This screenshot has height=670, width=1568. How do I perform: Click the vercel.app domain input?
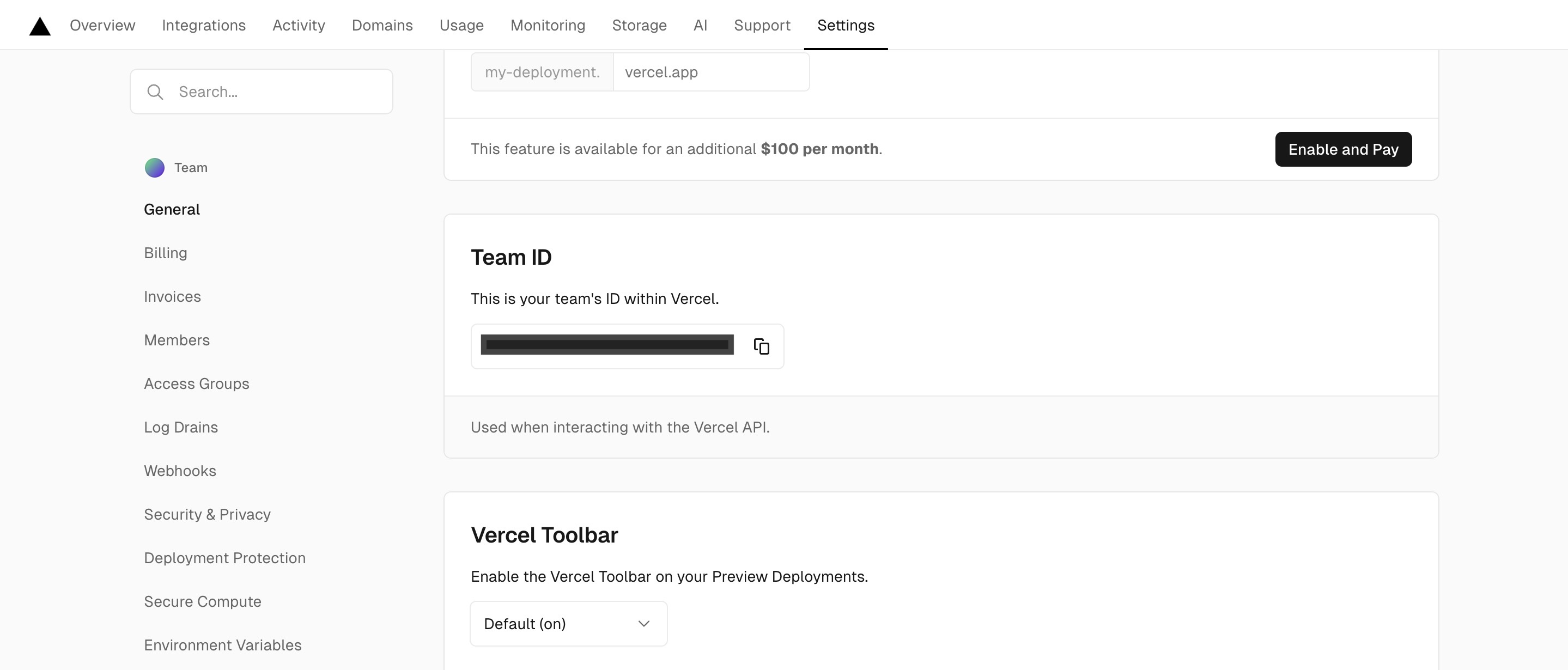710,72
